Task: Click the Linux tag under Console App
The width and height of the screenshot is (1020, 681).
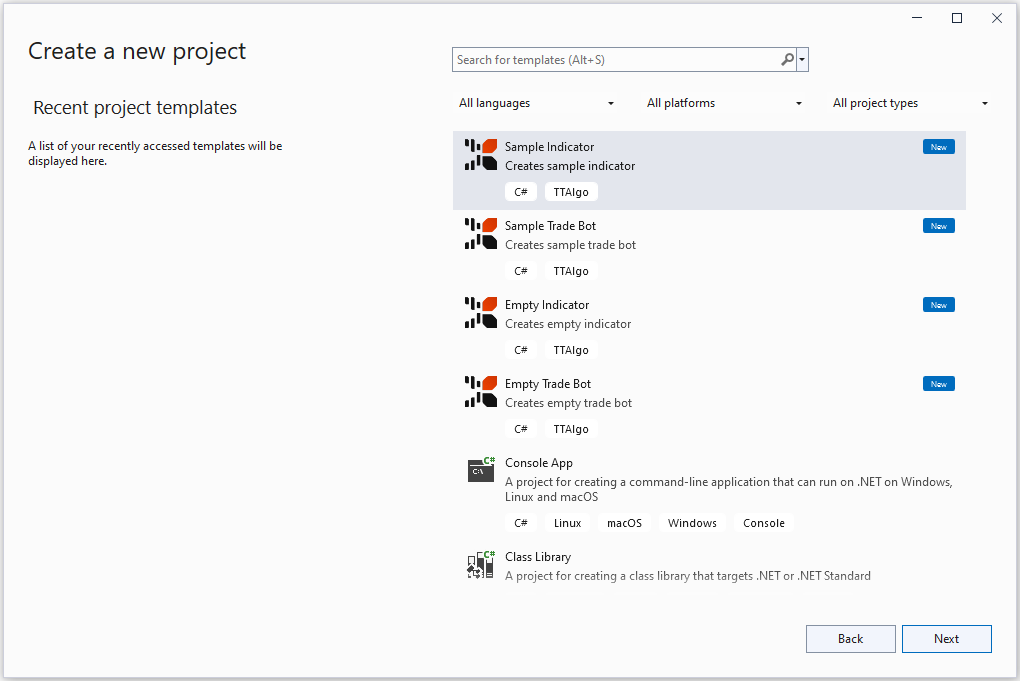Action: [x=567, y=523]
